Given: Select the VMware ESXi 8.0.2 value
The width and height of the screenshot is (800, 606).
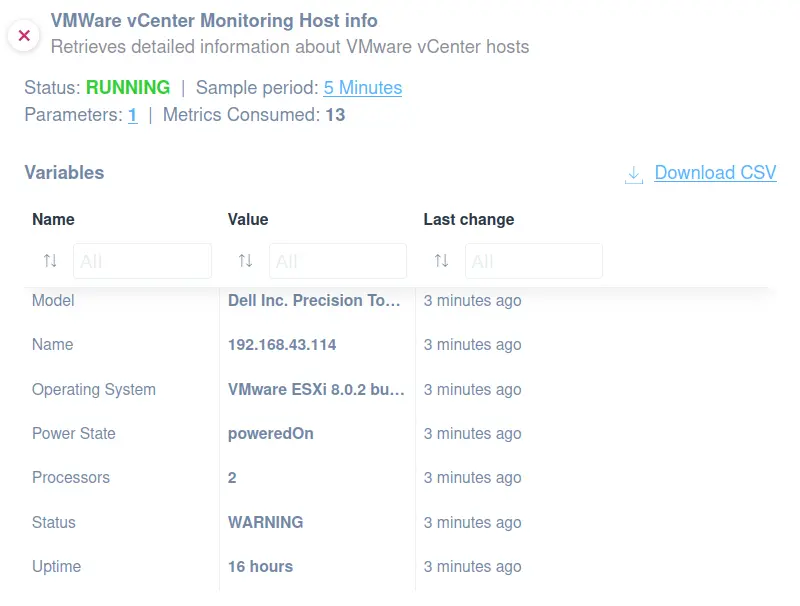Looking at the screenshot, I should tap(316, 389).
